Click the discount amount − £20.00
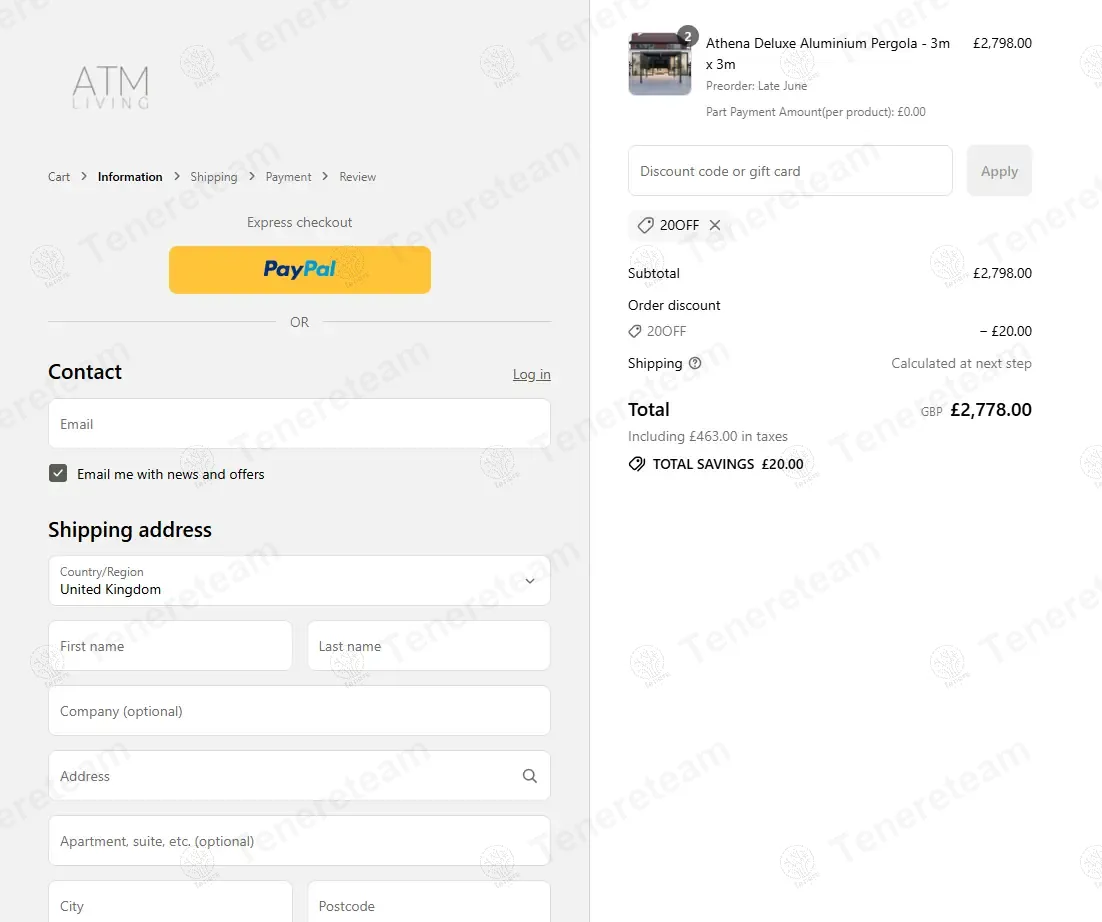The image size is (1102, 922). tap(1006, 331)
